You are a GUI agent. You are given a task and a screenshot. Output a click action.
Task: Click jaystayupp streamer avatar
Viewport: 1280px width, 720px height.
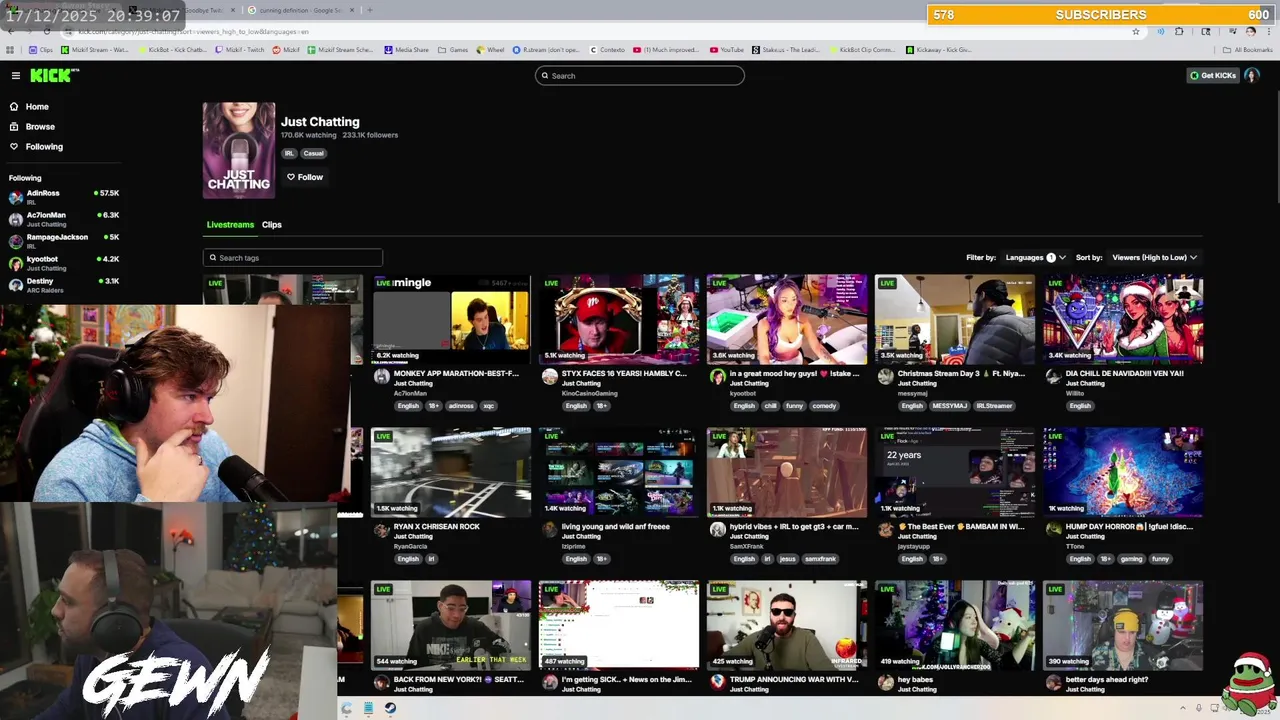click(x=885, y=529)
